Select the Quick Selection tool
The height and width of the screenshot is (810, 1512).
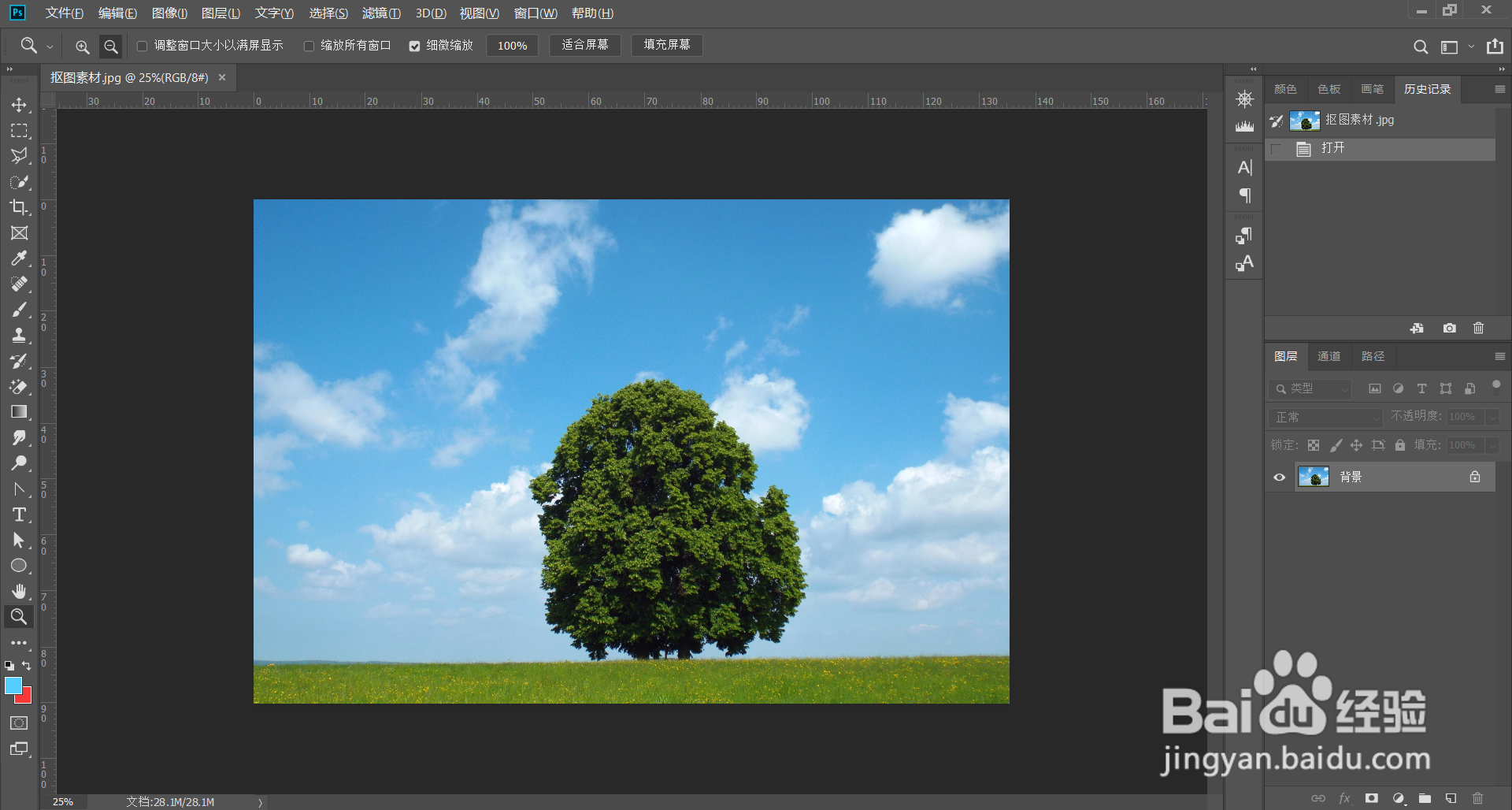pos(19,182)
